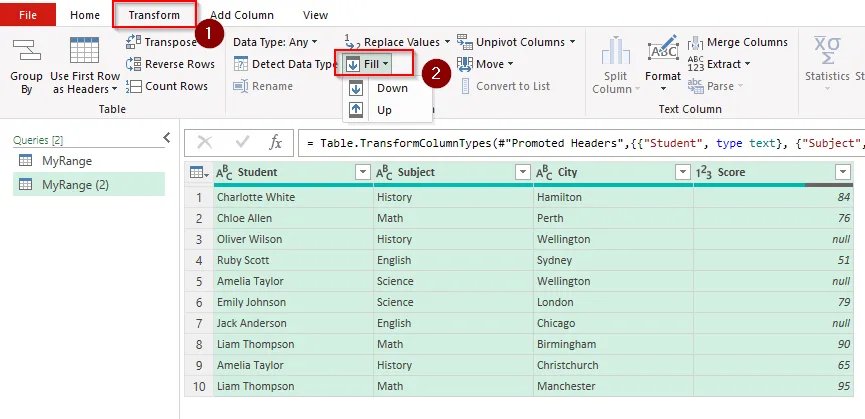
Task: Open the File tab
Action: [28, 15]
